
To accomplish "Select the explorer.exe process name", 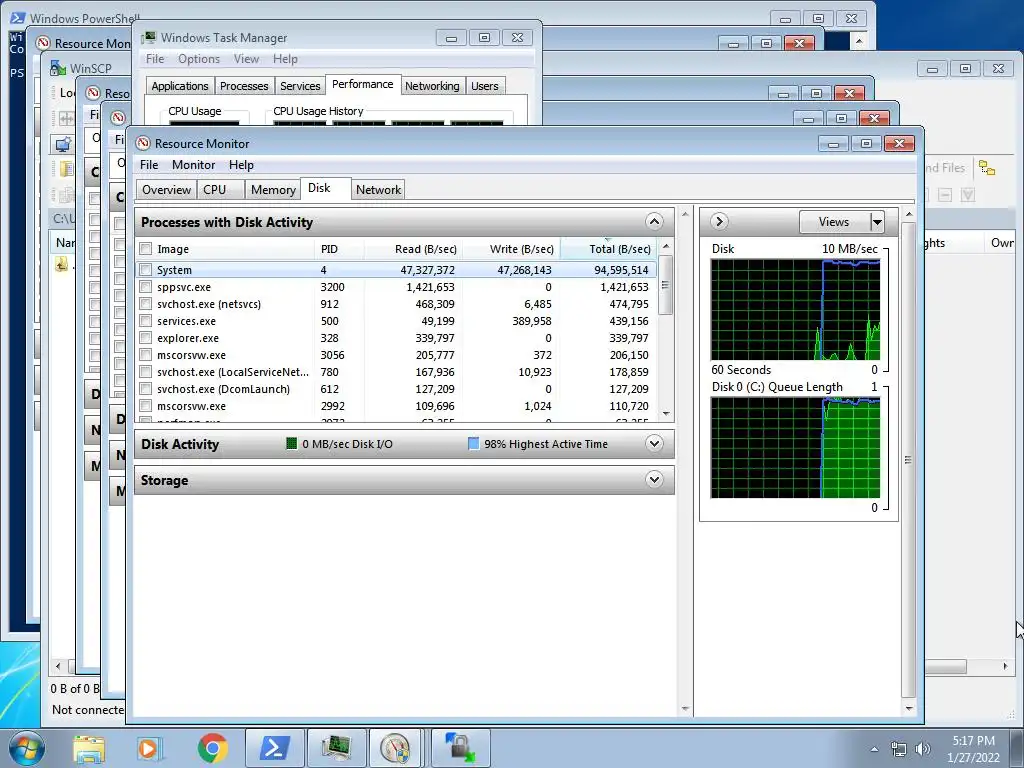I will click(187, 338).
